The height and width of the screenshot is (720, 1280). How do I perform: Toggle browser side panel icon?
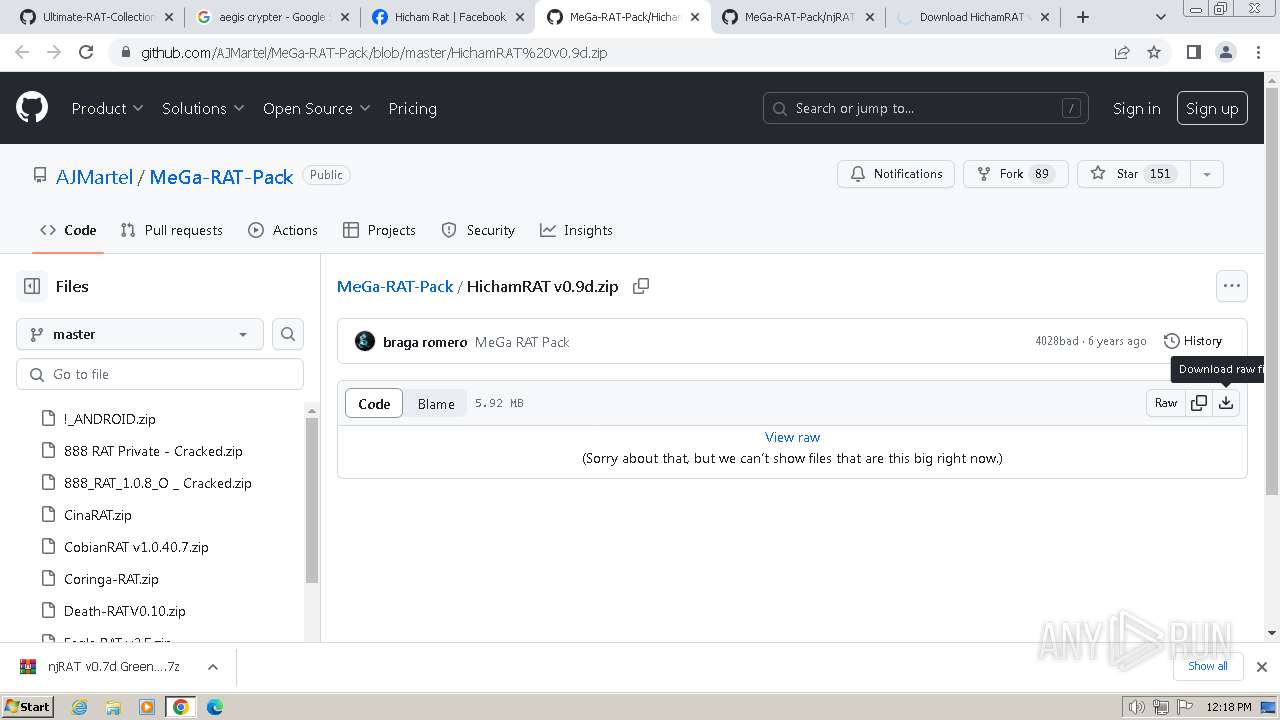[x=1193, y=52]
